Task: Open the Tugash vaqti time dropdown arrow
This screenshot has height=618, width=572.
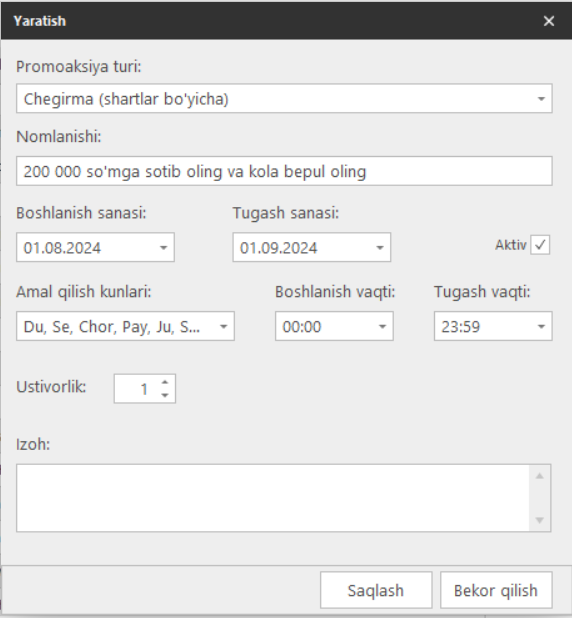Action: (x=541, y=326)
